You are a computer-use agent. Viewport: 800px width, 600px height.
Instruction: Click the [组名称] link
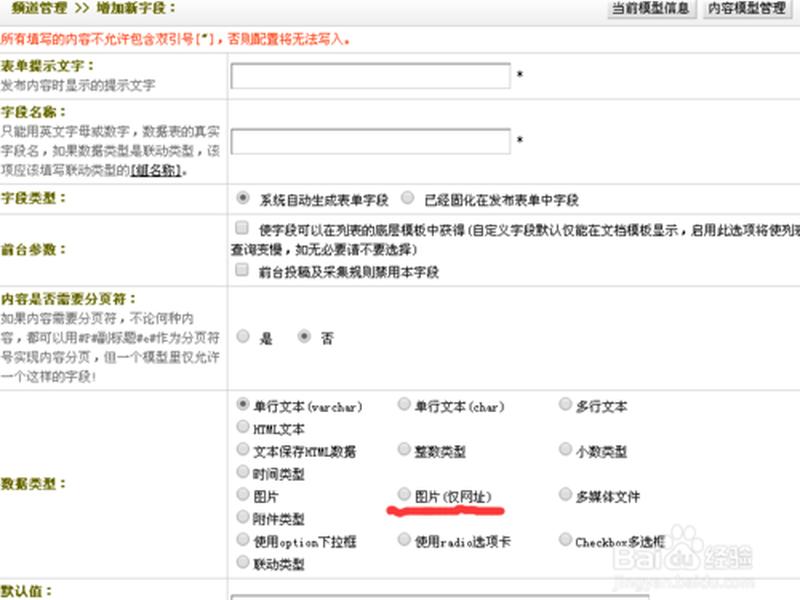pyautogui.click(x=156, y=170)
